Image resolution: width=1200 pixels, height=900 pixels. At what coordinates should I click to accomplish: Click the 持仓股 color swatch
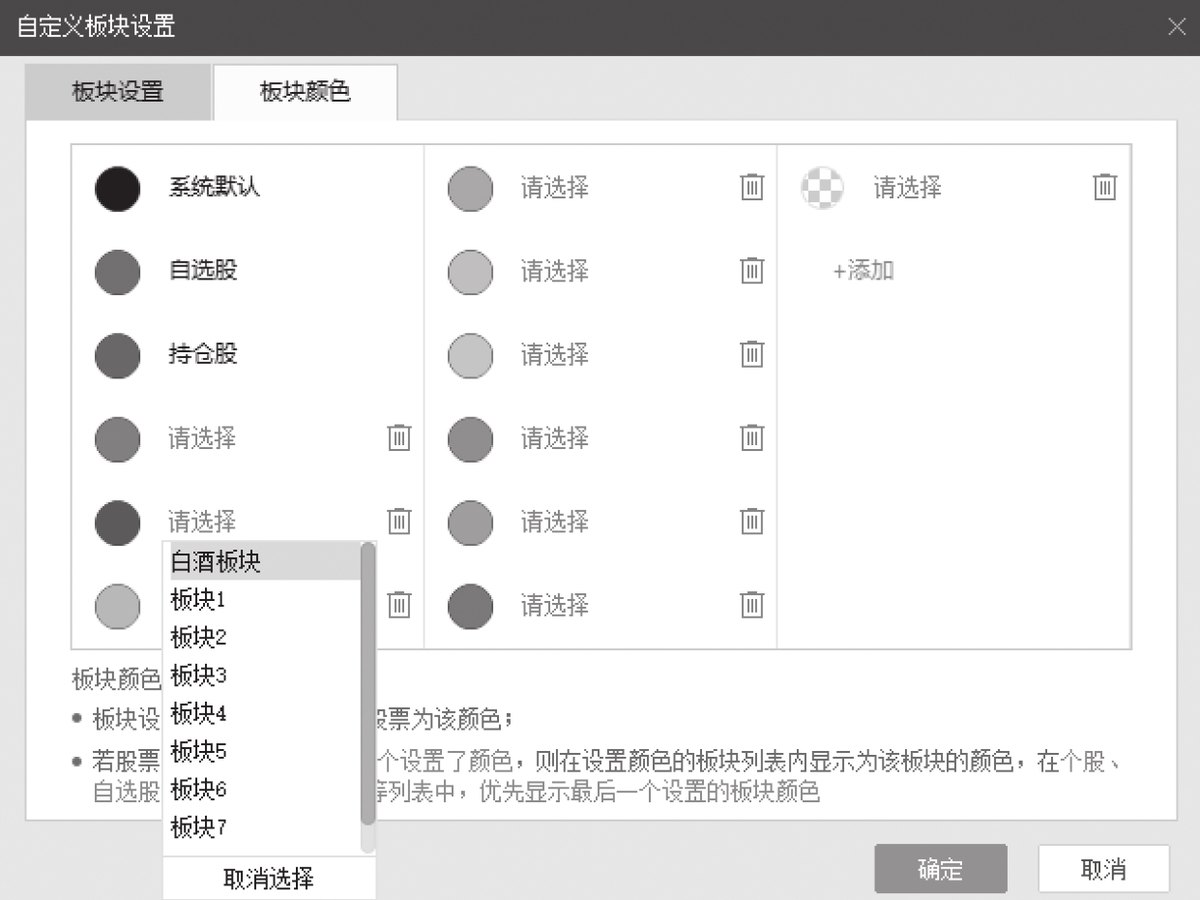[118, 355]
